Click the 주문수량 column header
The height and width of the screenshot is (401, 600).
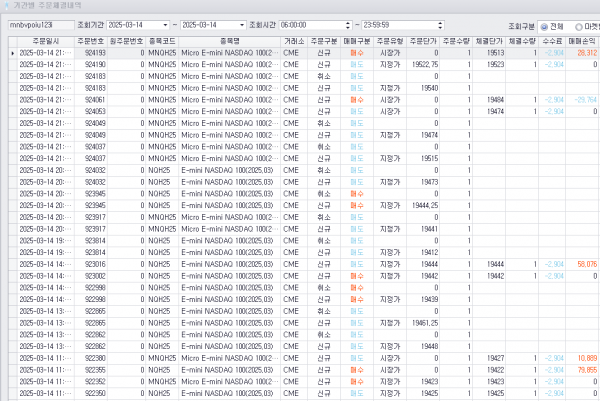[x=456, y=41]
